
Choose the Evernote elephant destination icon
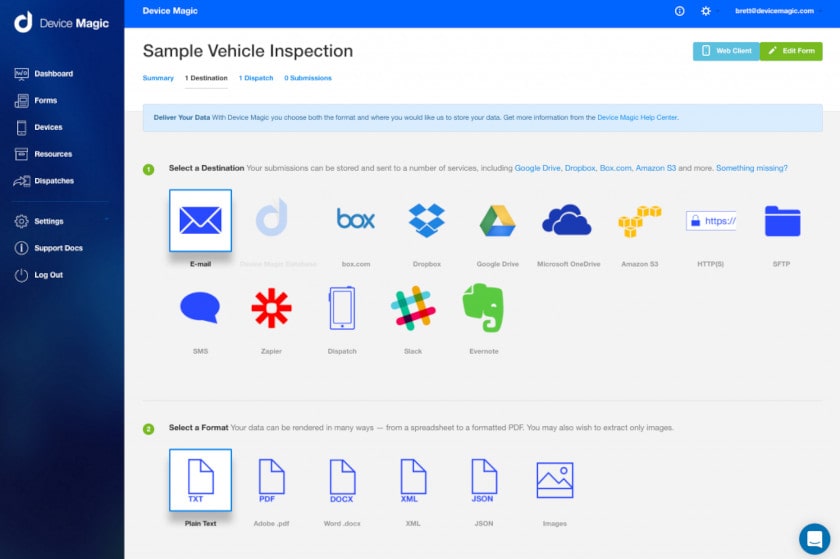(483, 308)
